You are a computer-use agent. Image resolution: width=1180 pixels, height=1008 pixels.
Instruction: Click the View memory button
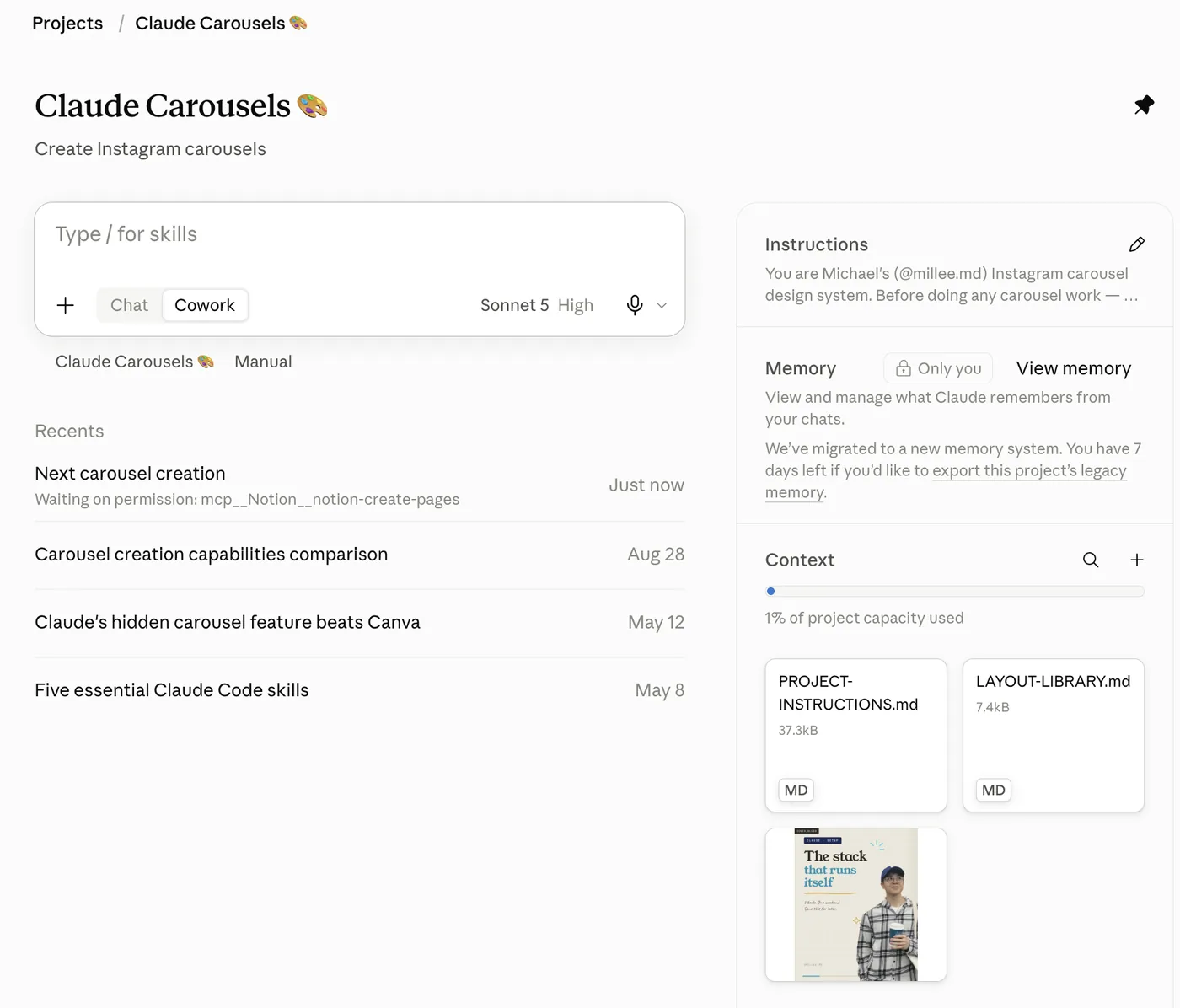(x=1074, y=368)
